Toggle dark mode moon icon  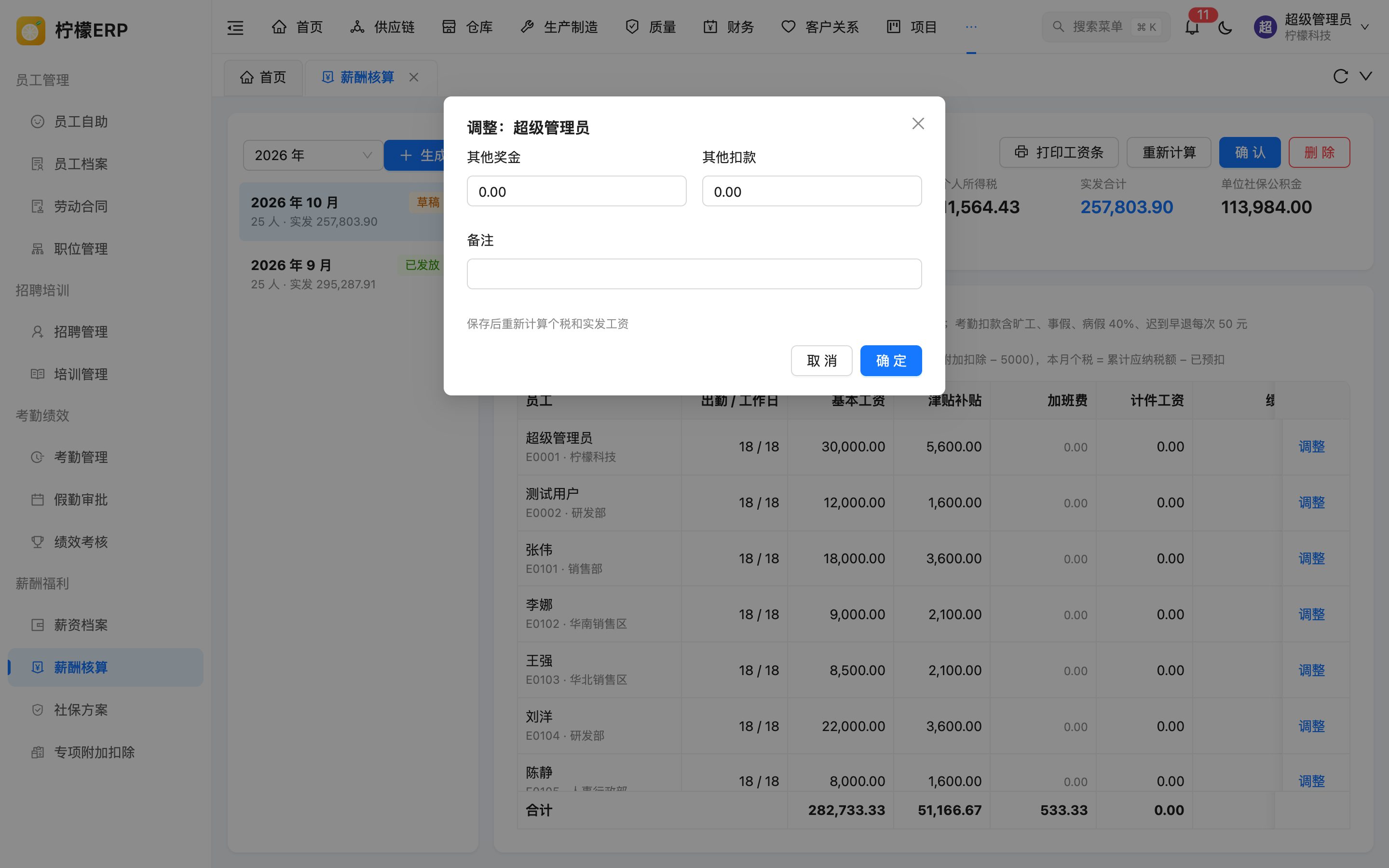(x=1225, y=27)
